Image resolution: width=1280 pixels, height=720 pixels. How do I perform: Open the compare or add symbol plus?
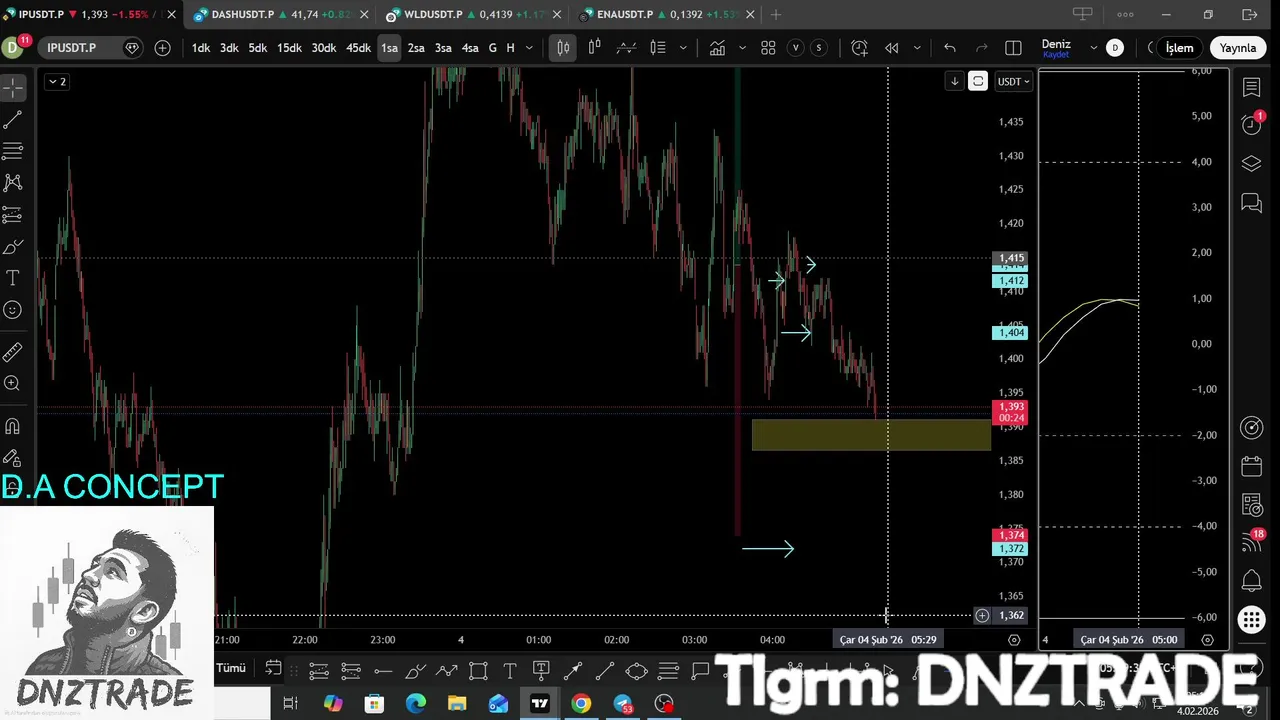point(162,48)
